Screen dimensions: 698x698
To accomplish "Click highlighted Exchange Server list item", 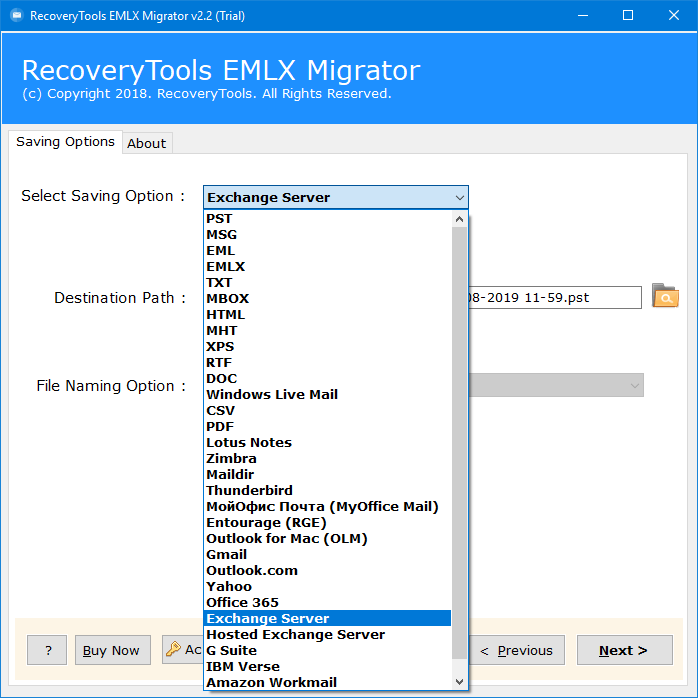I will pos(327,619).
